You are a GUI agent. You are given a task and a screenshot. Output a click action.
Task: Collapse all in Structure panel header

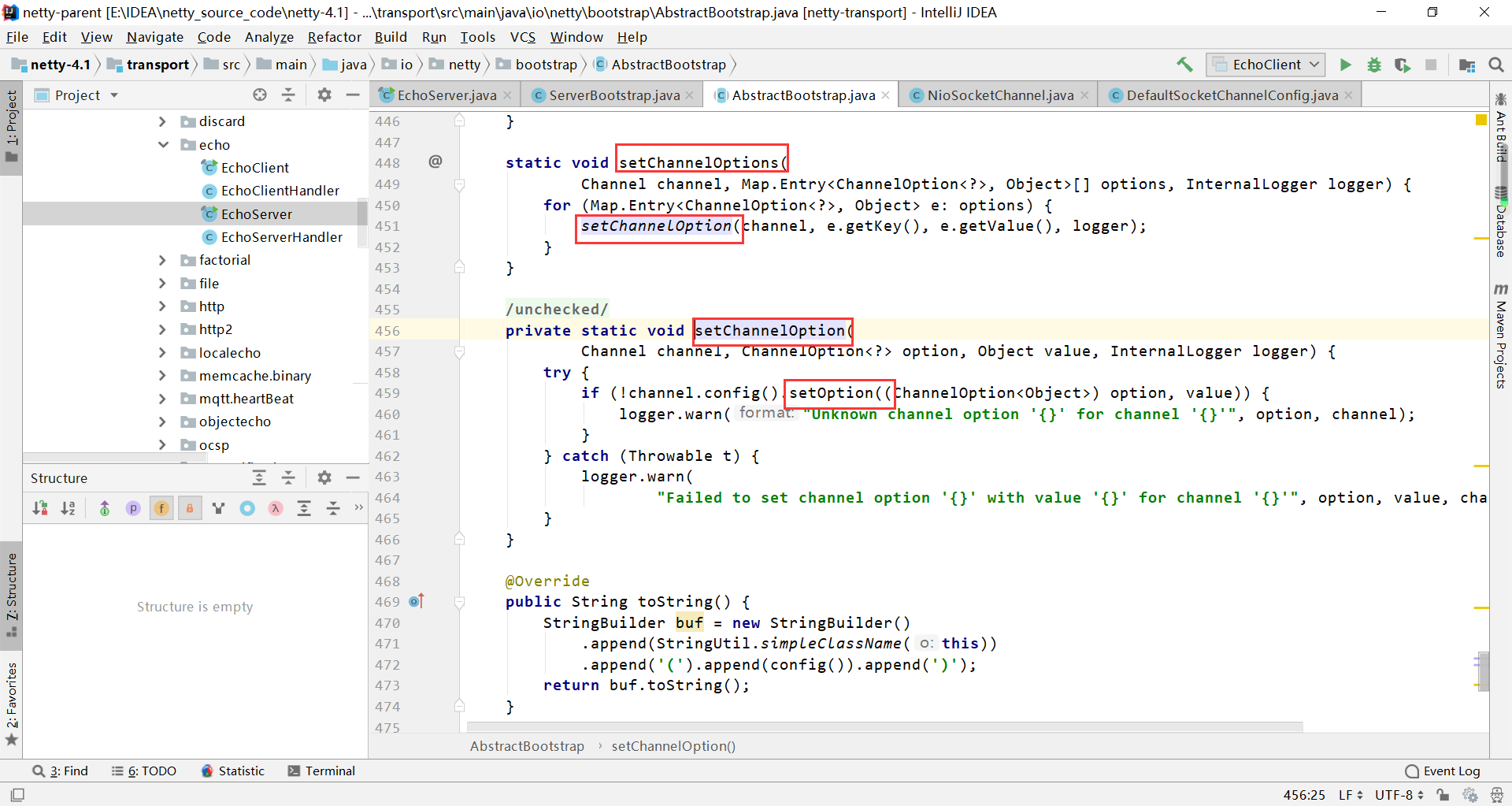coord(288,477)
